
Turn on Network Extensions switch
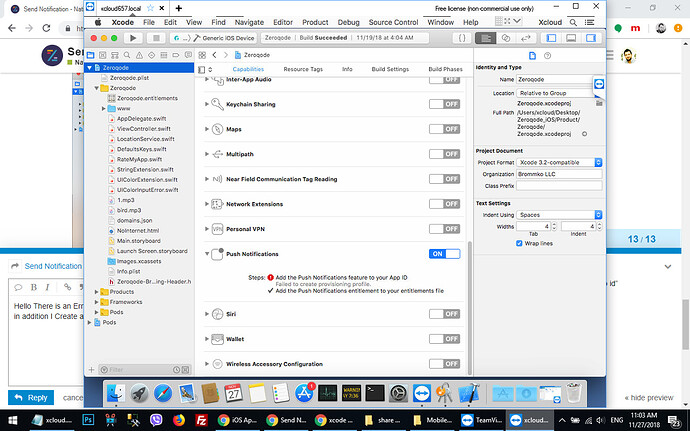(x=444, y=204)
